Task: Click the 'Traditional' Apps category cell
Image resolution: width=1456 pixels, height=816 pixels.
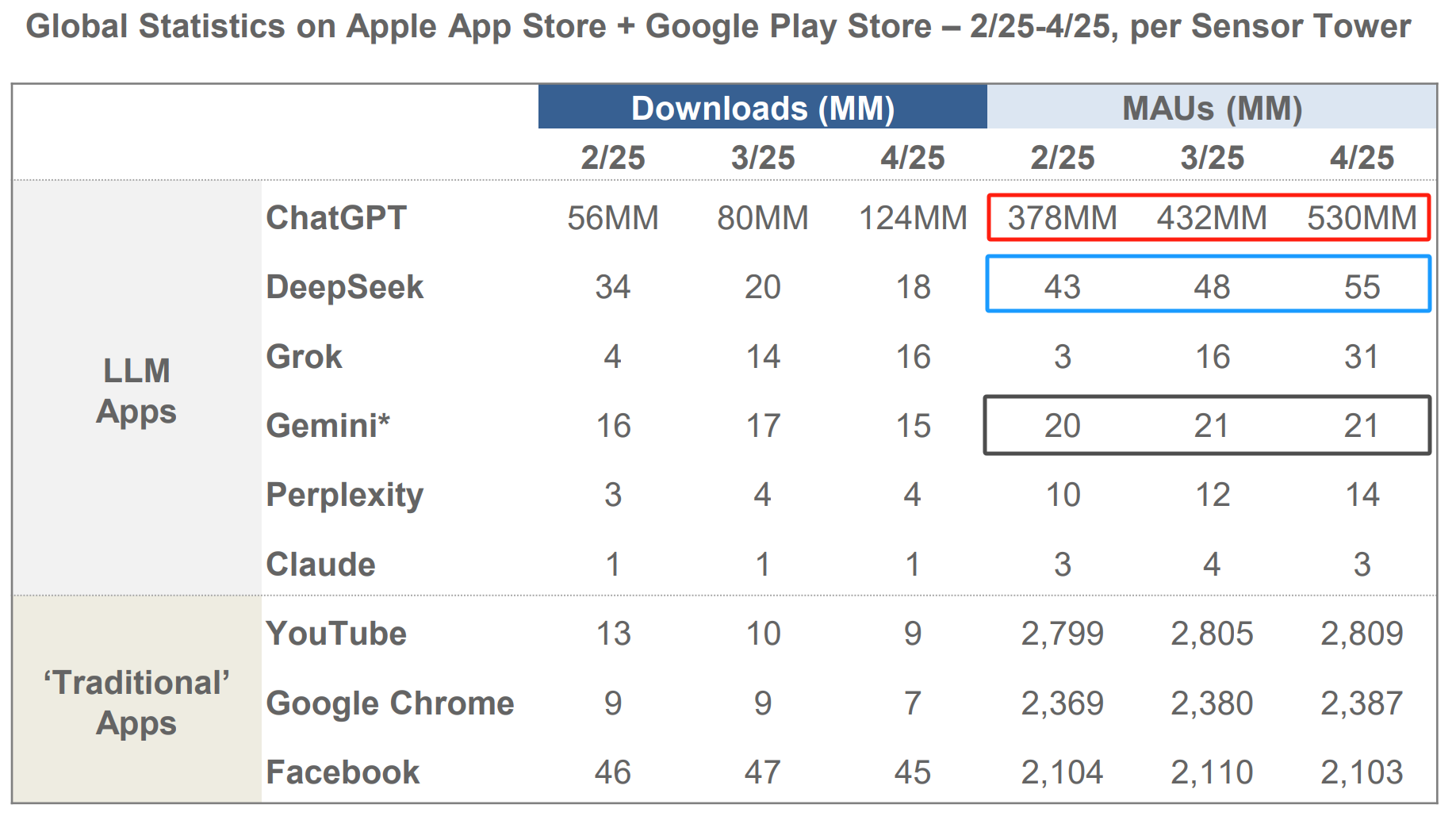Action: pyautogui.click(x=136, y=703)
